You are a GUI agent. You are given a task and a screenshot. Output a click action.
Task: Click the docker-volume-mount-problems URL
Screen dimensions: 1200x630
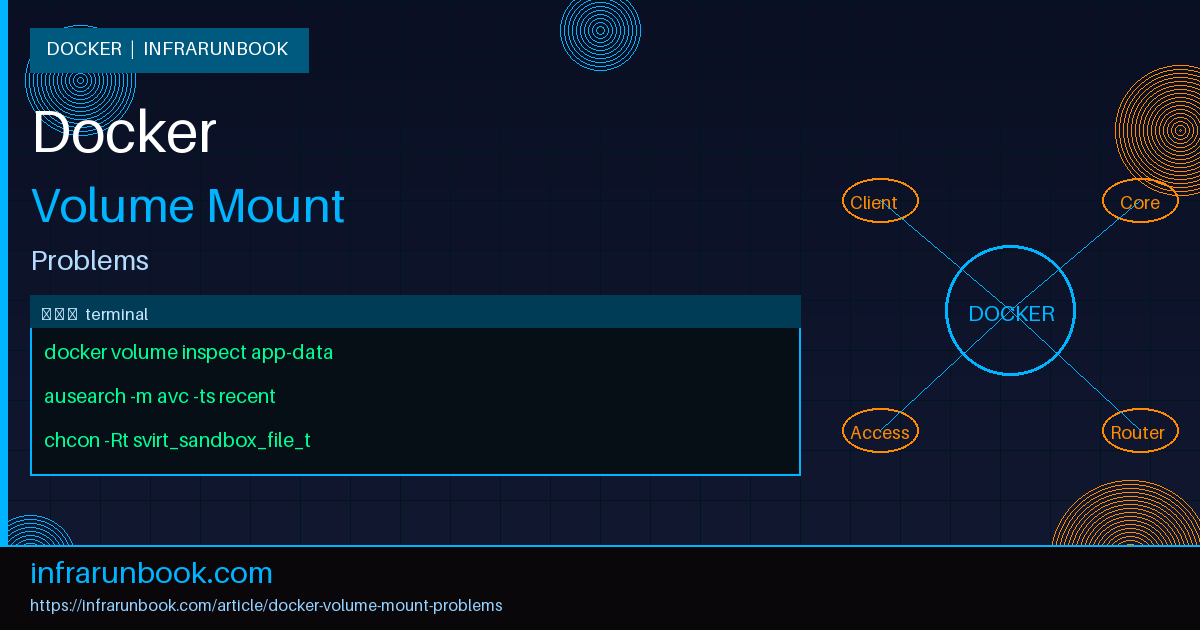[x=266, y=605]
